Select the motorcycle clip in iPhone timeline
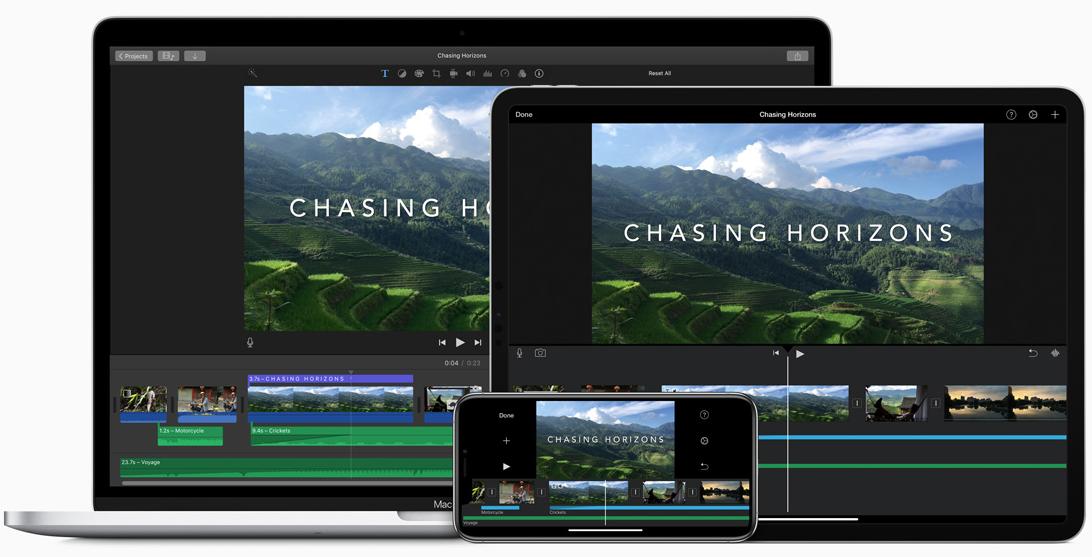 pos(516,492)
